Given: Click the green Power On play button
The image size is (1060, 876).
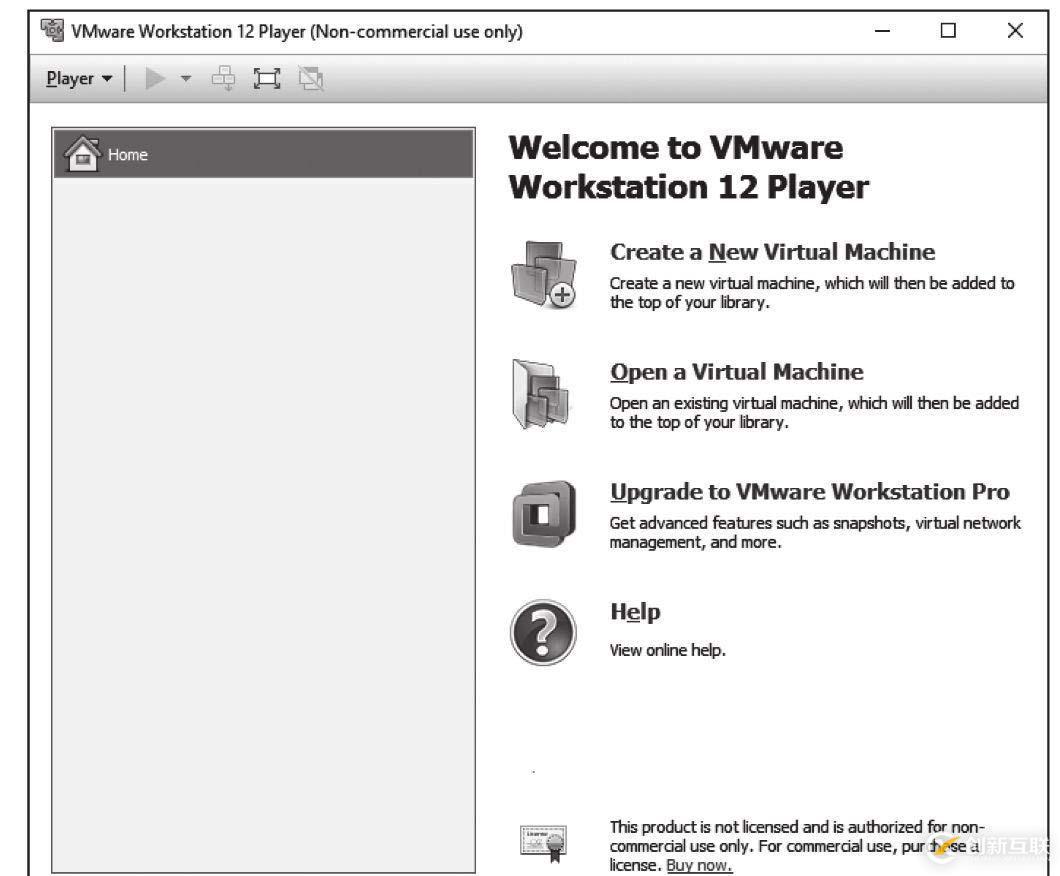Looking at the screenshot, I should (x=155, y=78).
